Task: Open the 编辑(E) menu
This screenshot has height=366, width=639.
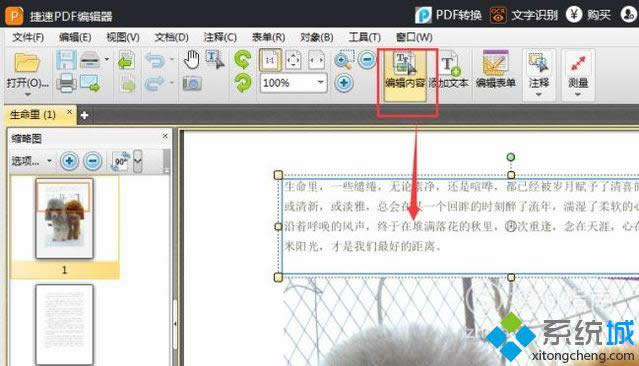Action: click(75, 37)
